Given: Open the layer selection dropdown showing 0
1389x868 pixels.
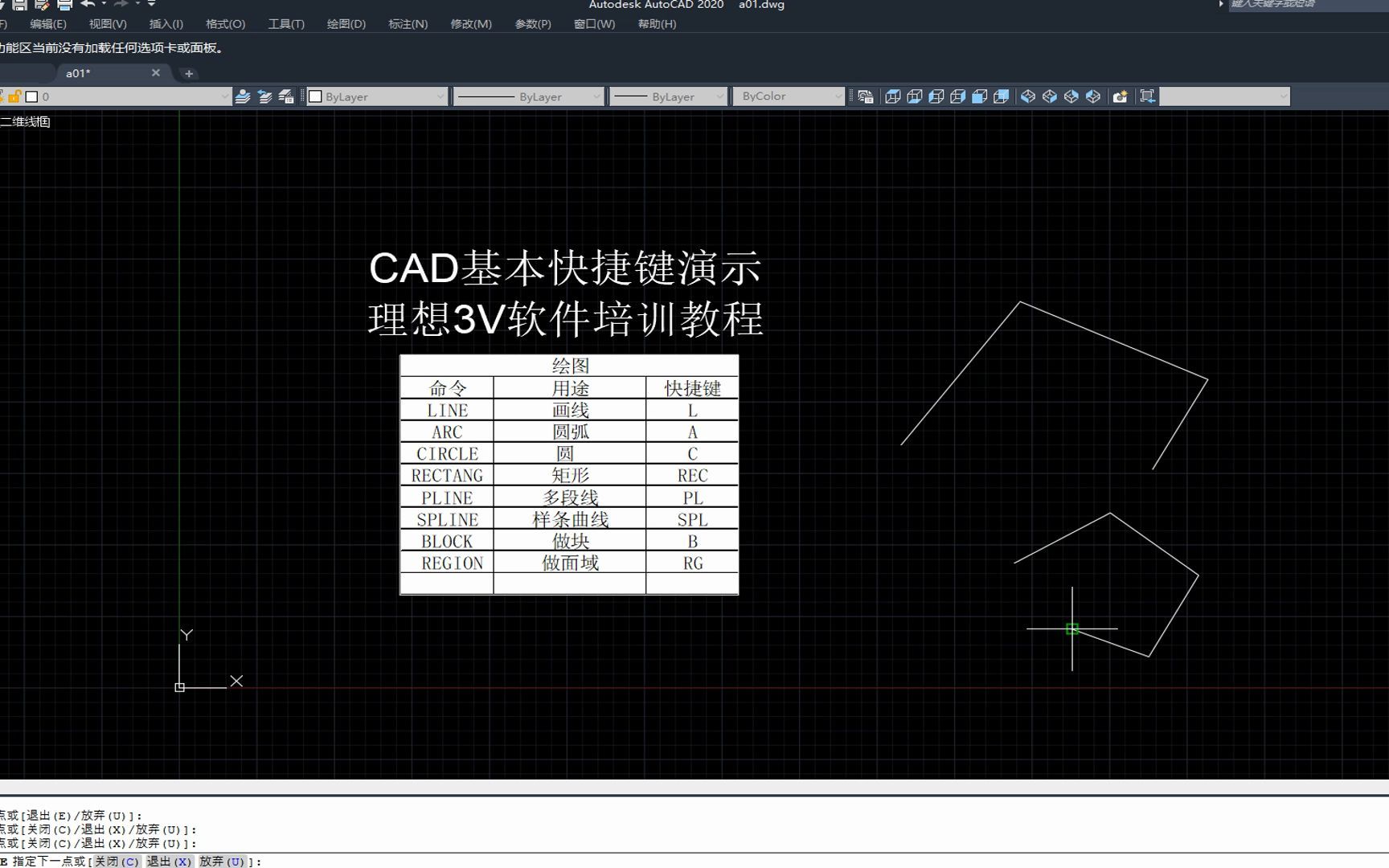Looking at the screenshot, I should coord(225,96).
